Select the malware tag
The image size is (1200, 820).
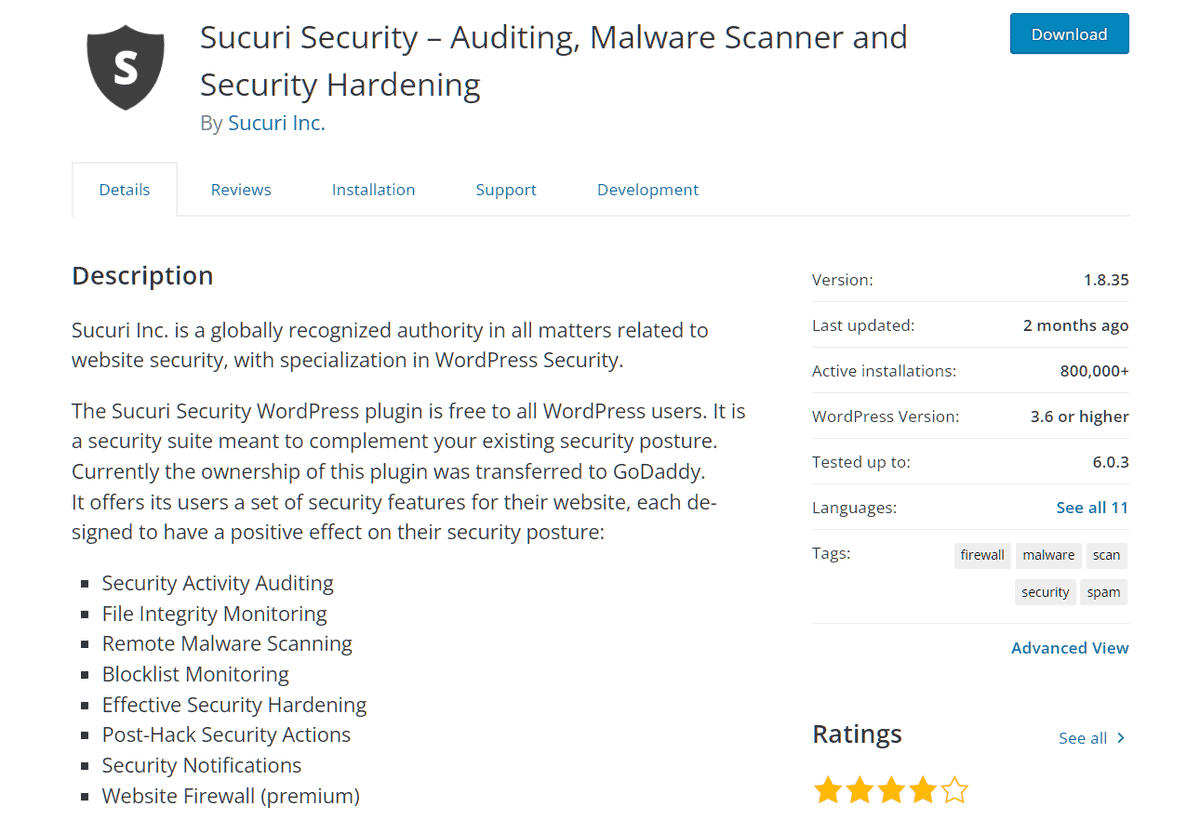pos(1048,555)
